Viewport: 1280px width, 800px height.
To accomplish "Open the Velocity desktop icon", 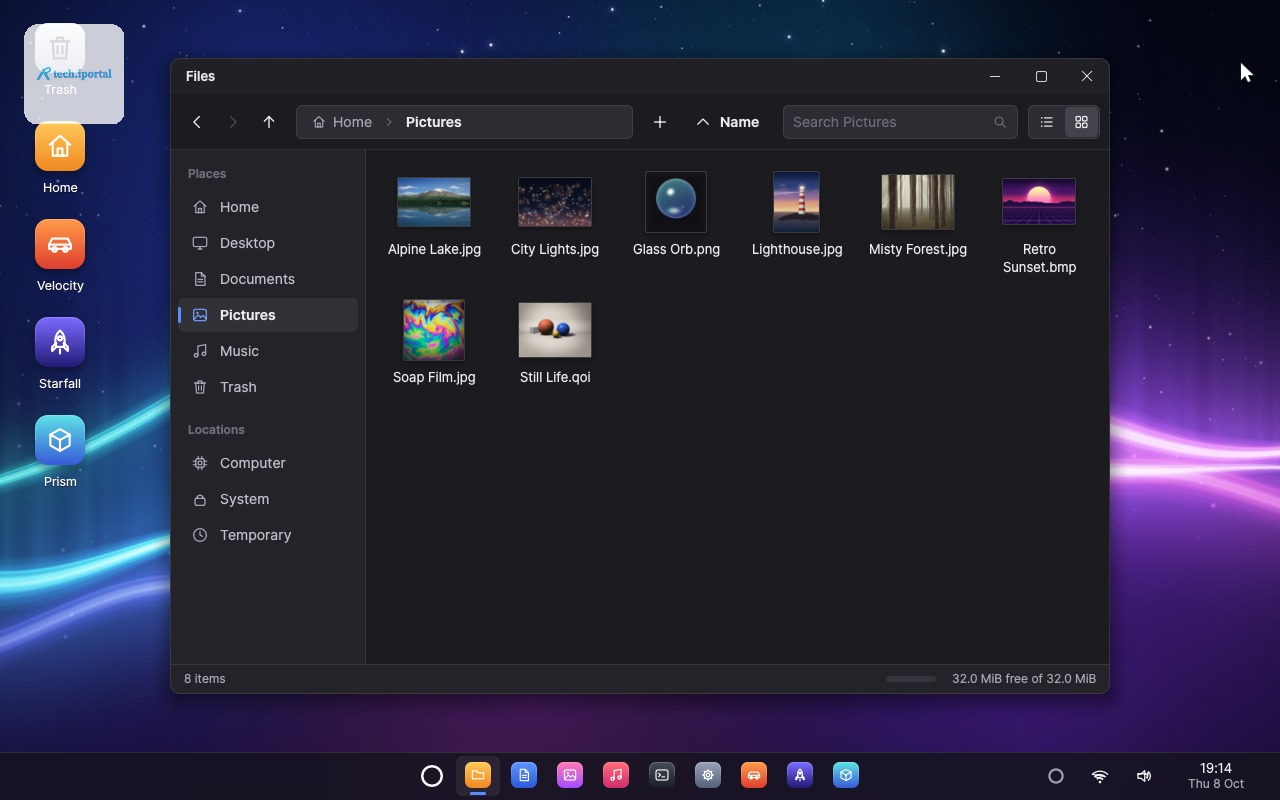I will (x=60, y=257).
